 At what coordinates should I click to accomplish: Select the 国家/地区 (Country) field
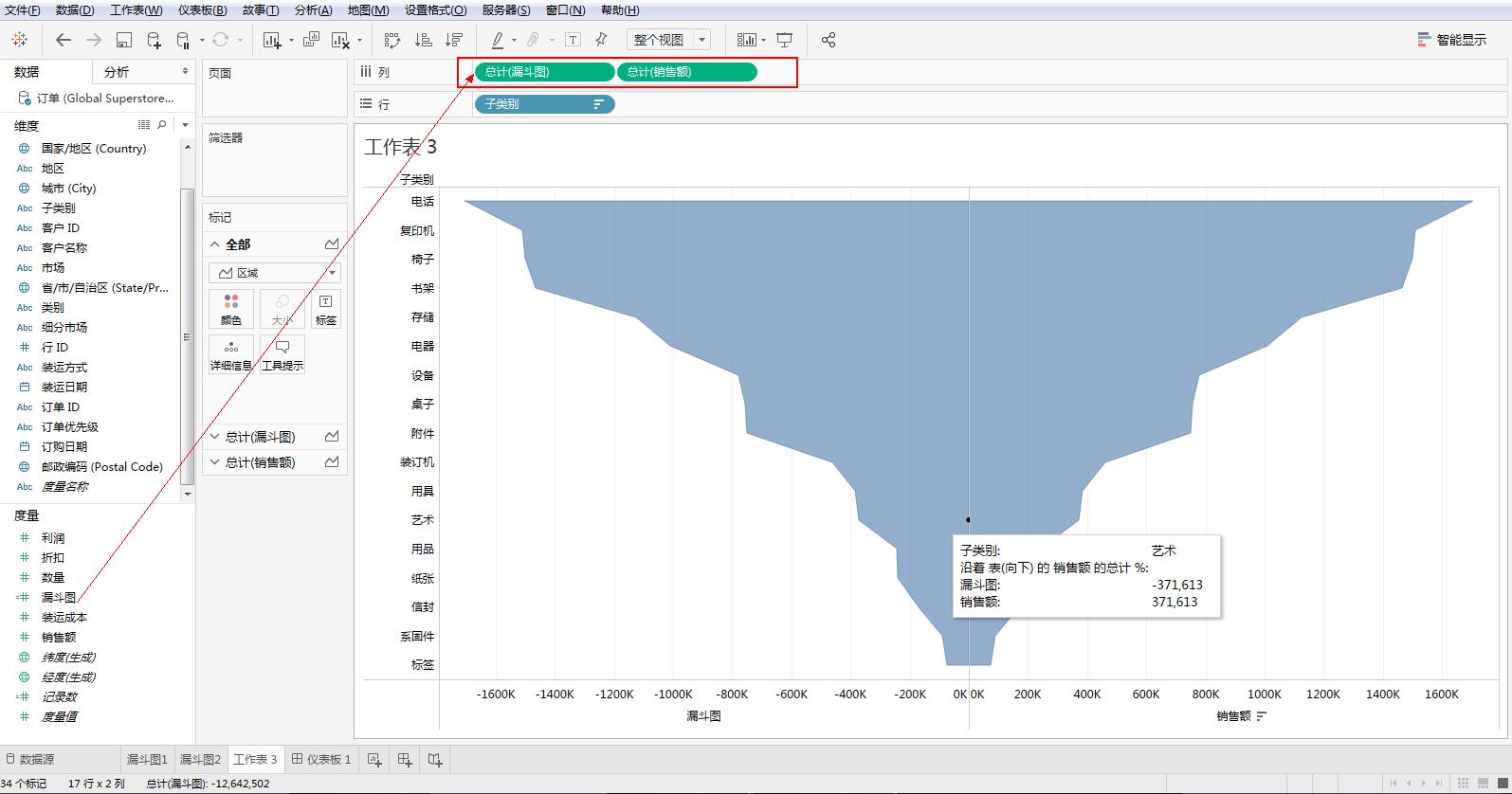[93, 148]
